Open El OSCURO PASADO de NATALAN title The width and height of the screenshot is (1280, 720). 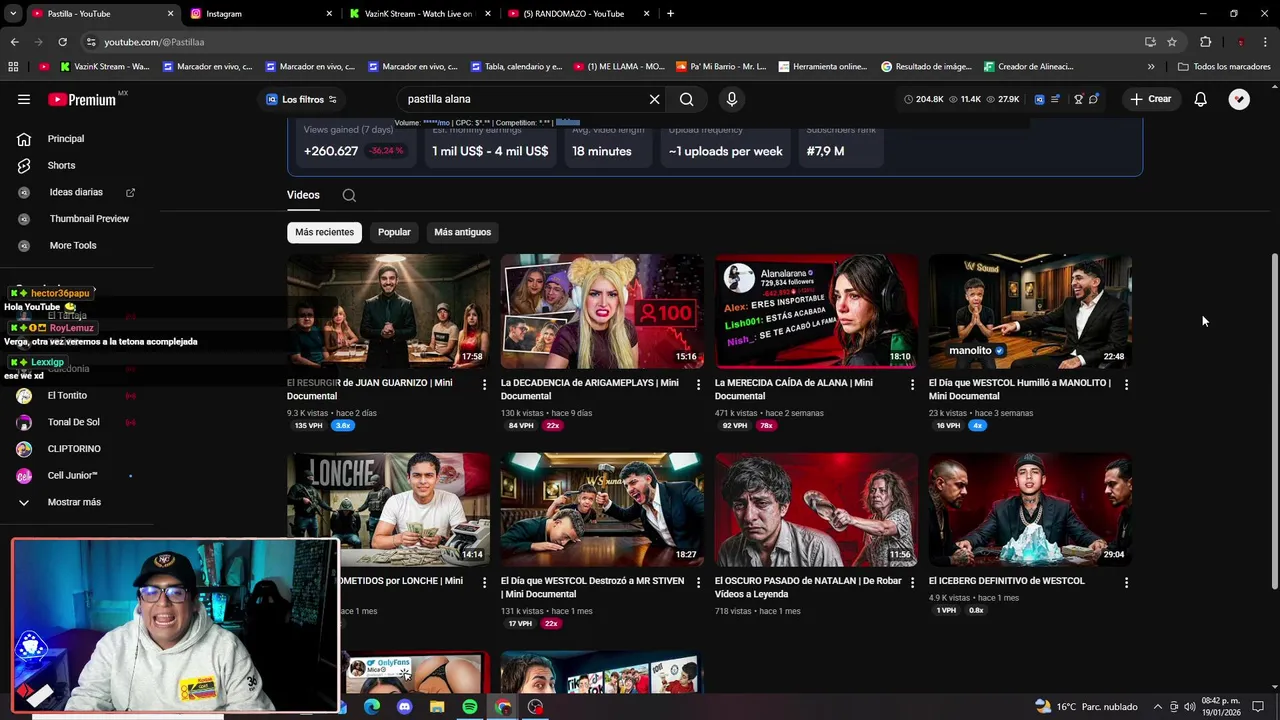click(x=808, y=587)
